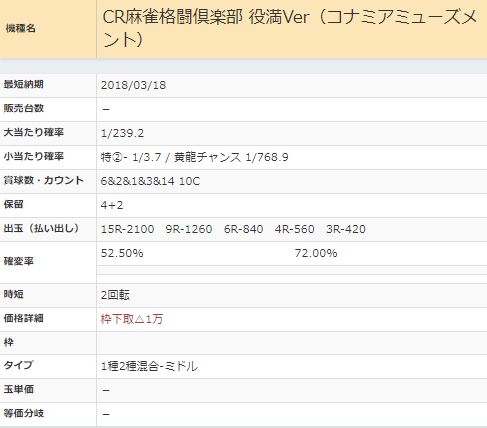Click the 玉単価 label
The height and width of the screenshot is (428, 487).
(x=18, y=389)
